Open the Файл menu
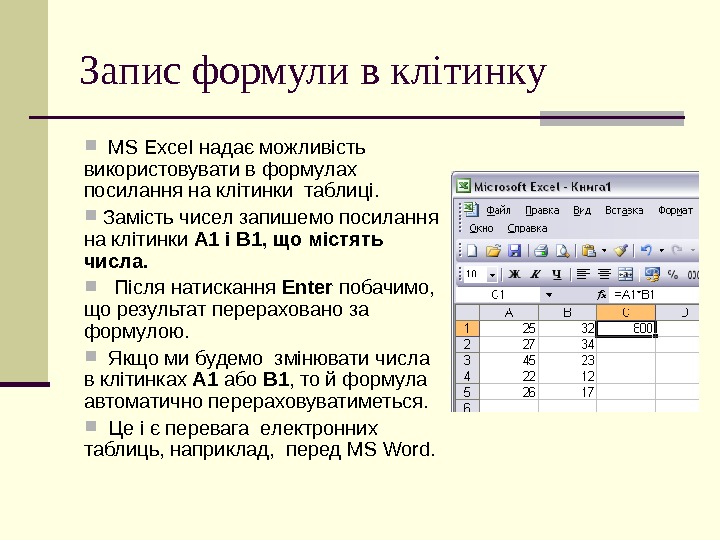This screenshot has height=540, width=720. pyautogui.click(x=498, y=210)
